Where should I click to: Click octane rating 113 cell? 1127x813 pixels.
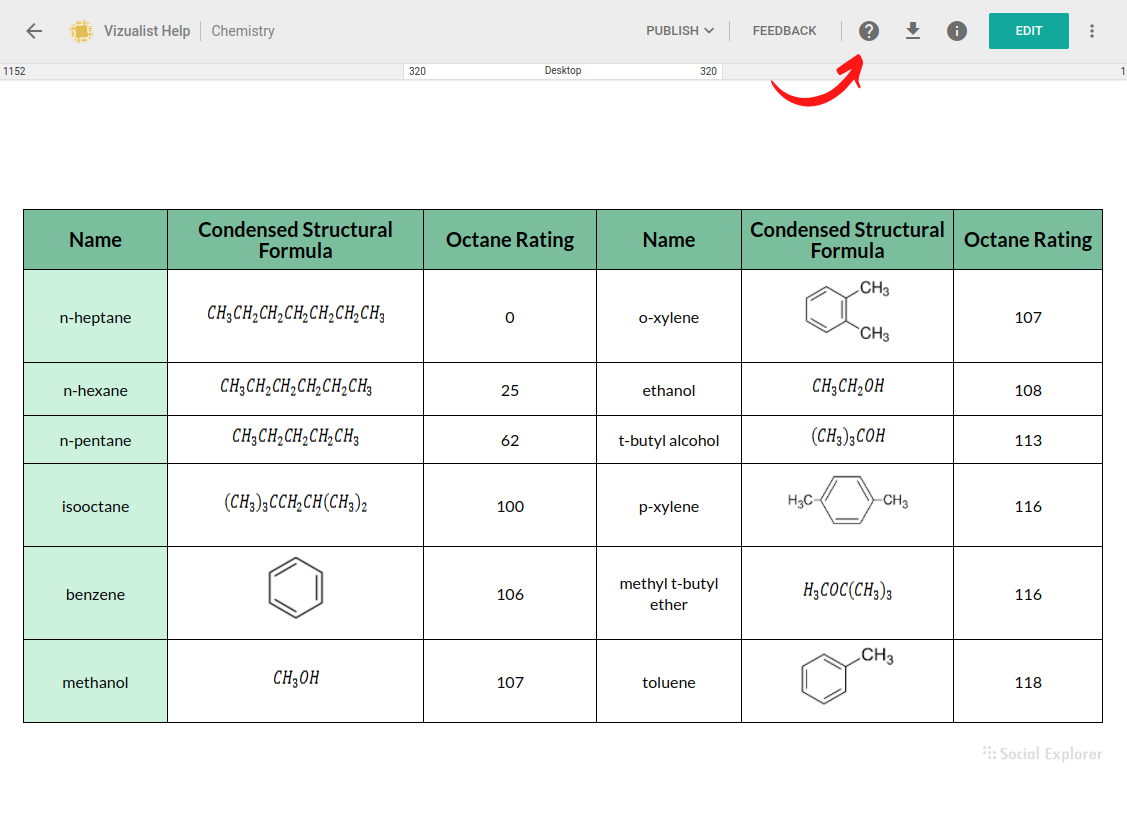pyautogui.click(x=1028, y=440)
